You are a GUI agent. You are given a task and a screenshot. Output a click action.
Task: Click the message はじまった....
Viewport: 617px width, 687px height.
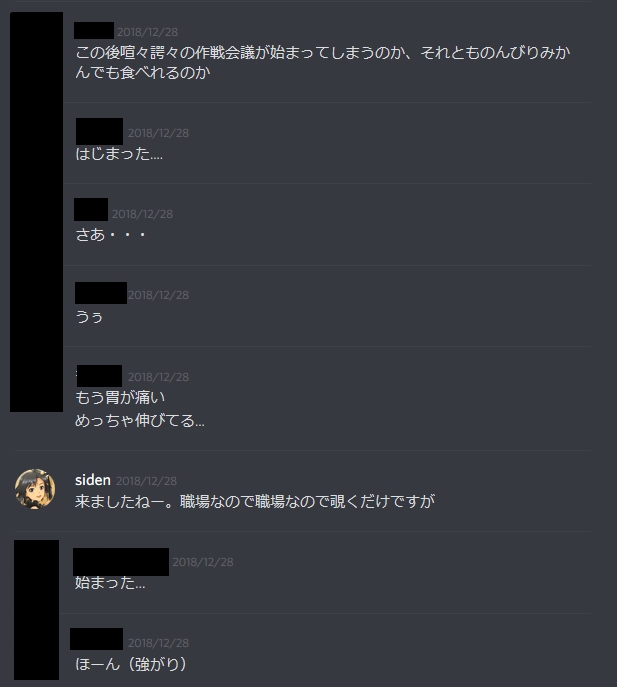pyautogui.click(x=119, y=154)
